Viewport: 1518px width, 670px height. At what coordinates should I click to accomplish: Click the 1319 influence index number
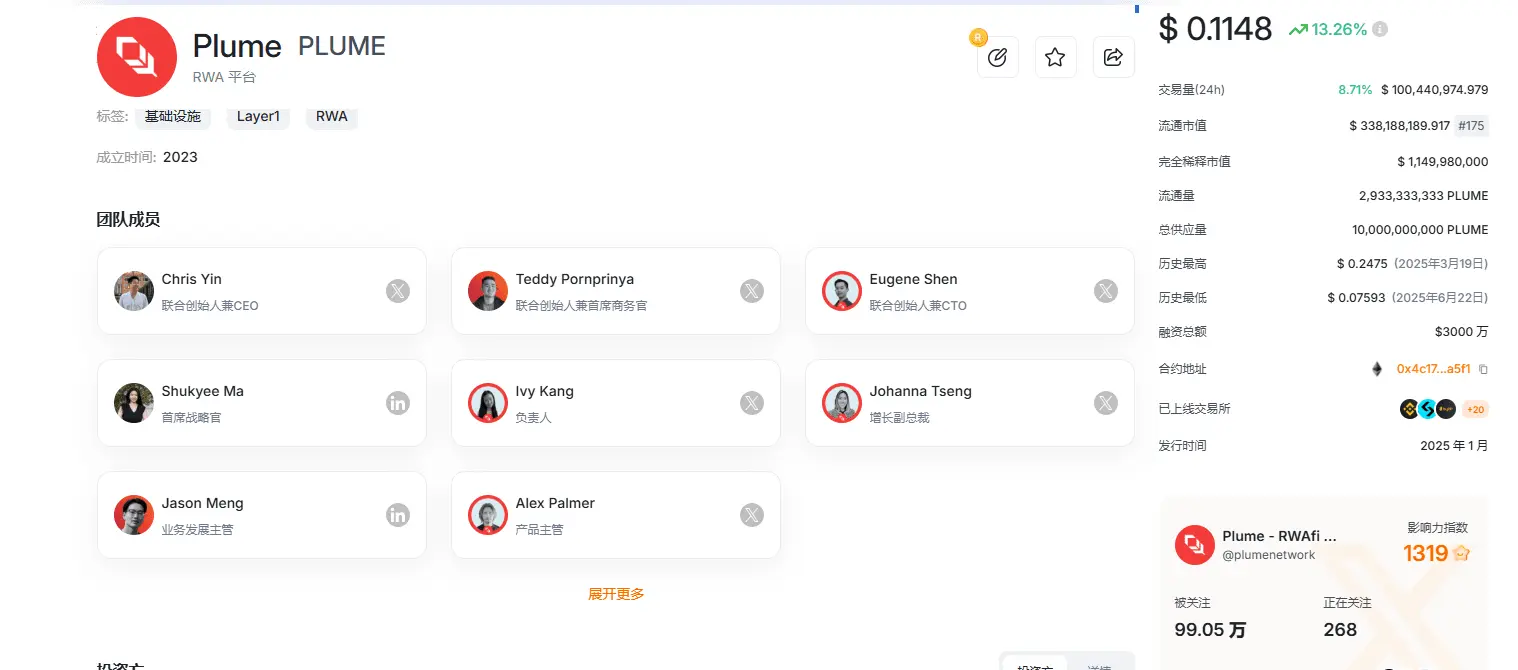tap(1425, 553)
